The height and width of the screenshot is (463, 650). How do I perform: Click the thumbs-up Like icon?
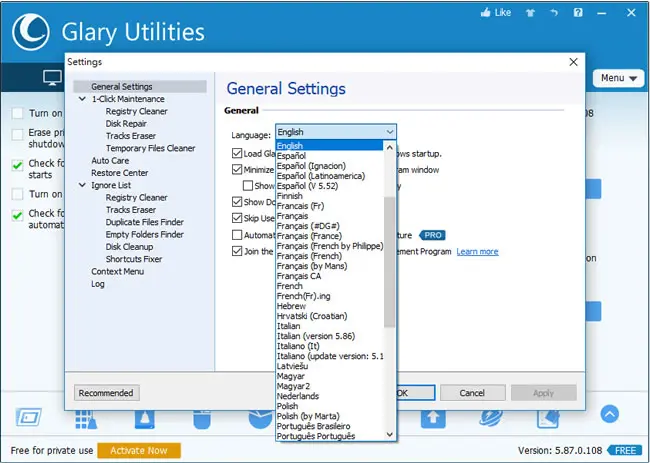(485, 13)
